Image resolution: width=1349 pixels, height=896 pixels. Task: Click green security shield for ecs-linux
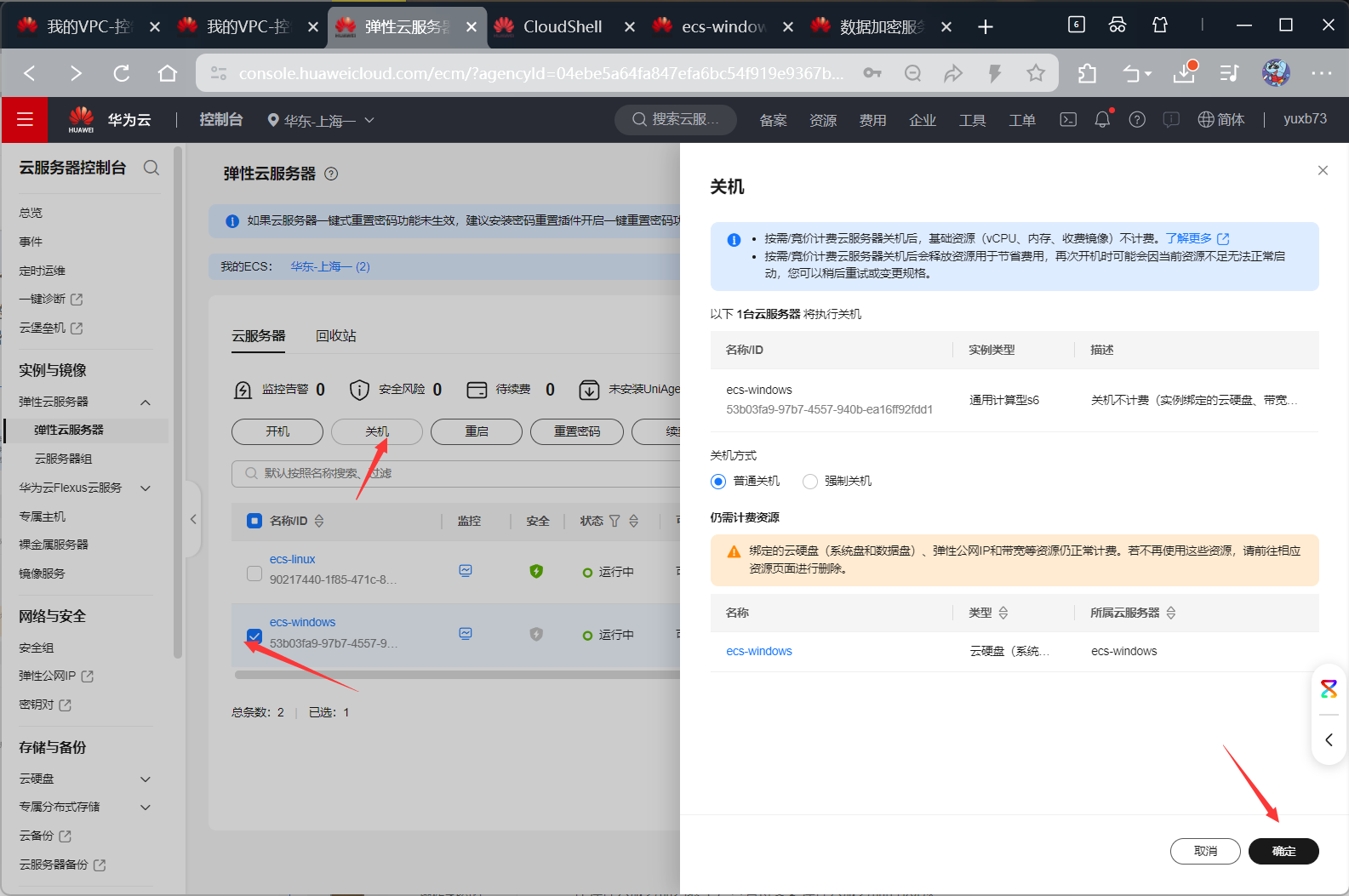click(536, 571)
